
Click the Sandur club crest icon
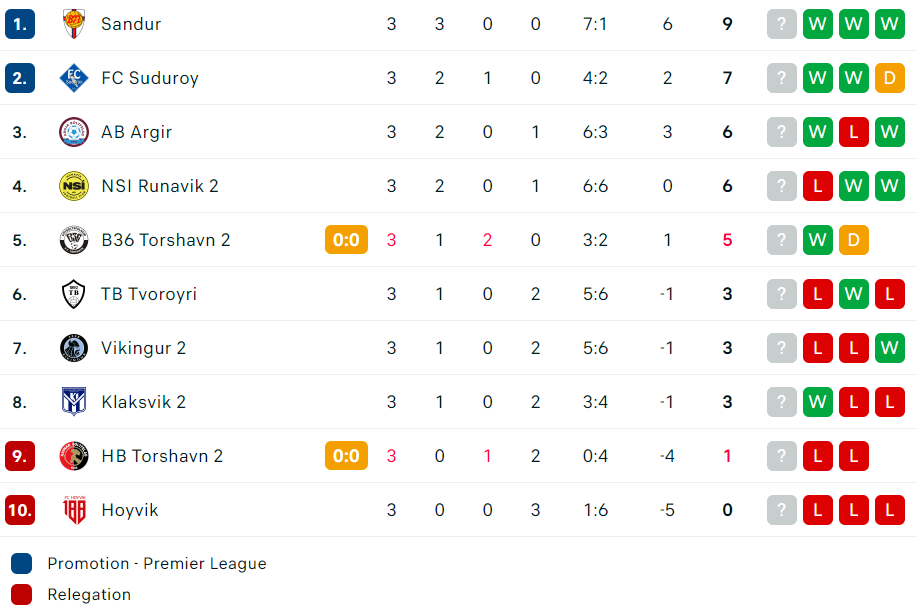[74, 24]
